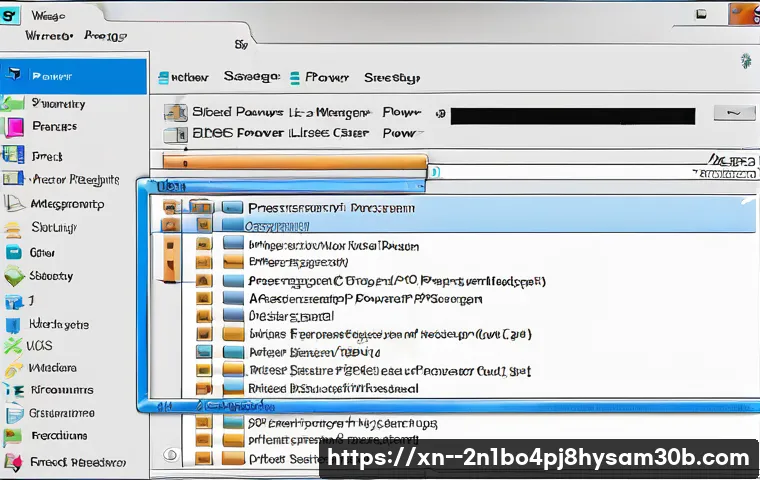Select the row 'Dresiler Sintetal'
The height and width of the screenshot is (480, 760).
pos(291,317)
